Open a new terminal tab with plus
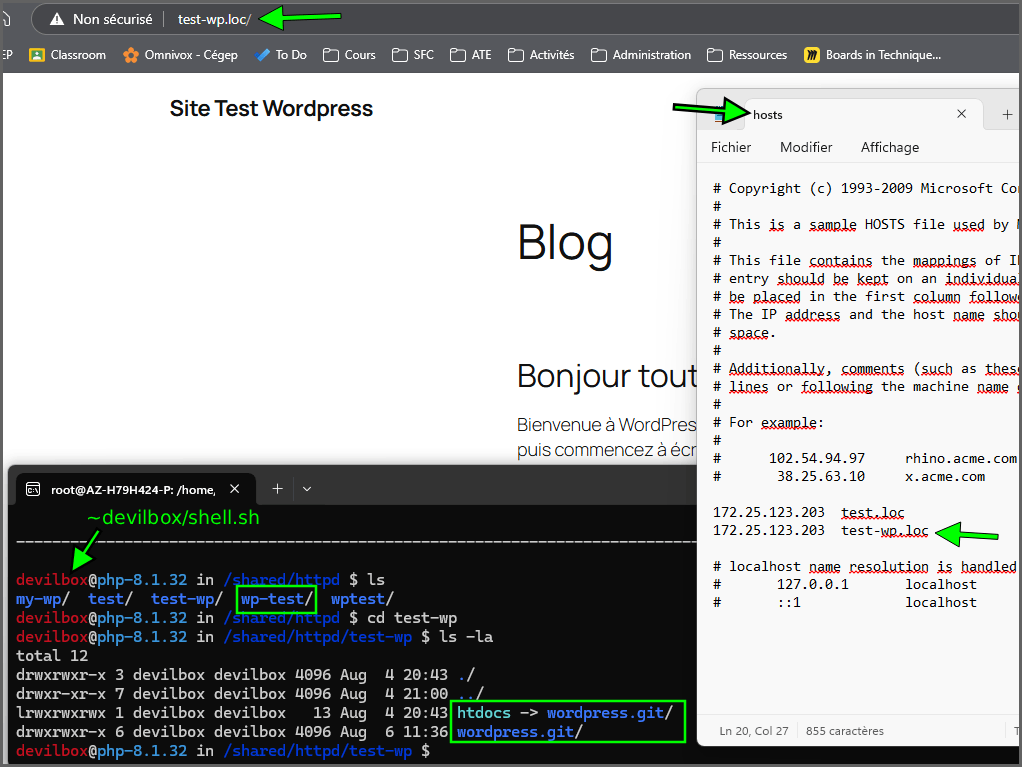Viewport: 1022px width, 767px height. pyautogui.click(x=277, y=489)
